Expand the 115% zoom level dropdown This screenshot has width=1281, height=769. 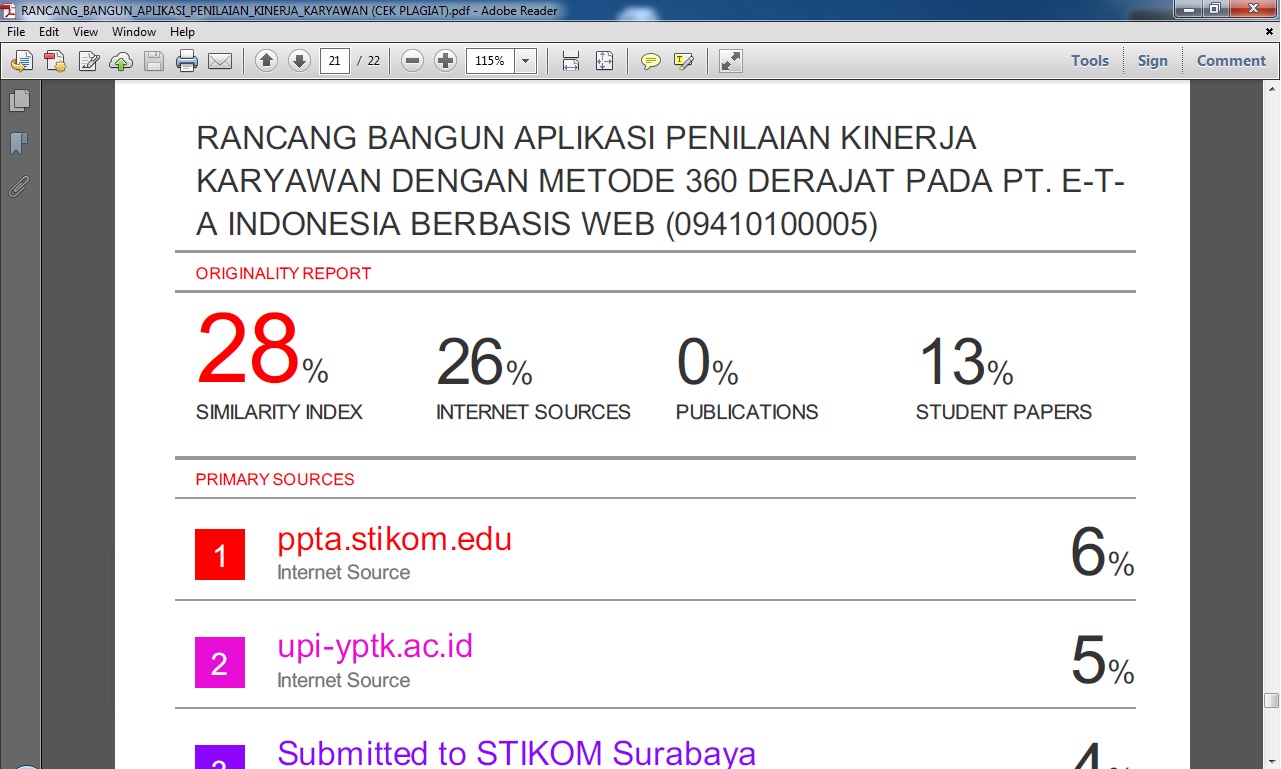[x=526, y=61]
